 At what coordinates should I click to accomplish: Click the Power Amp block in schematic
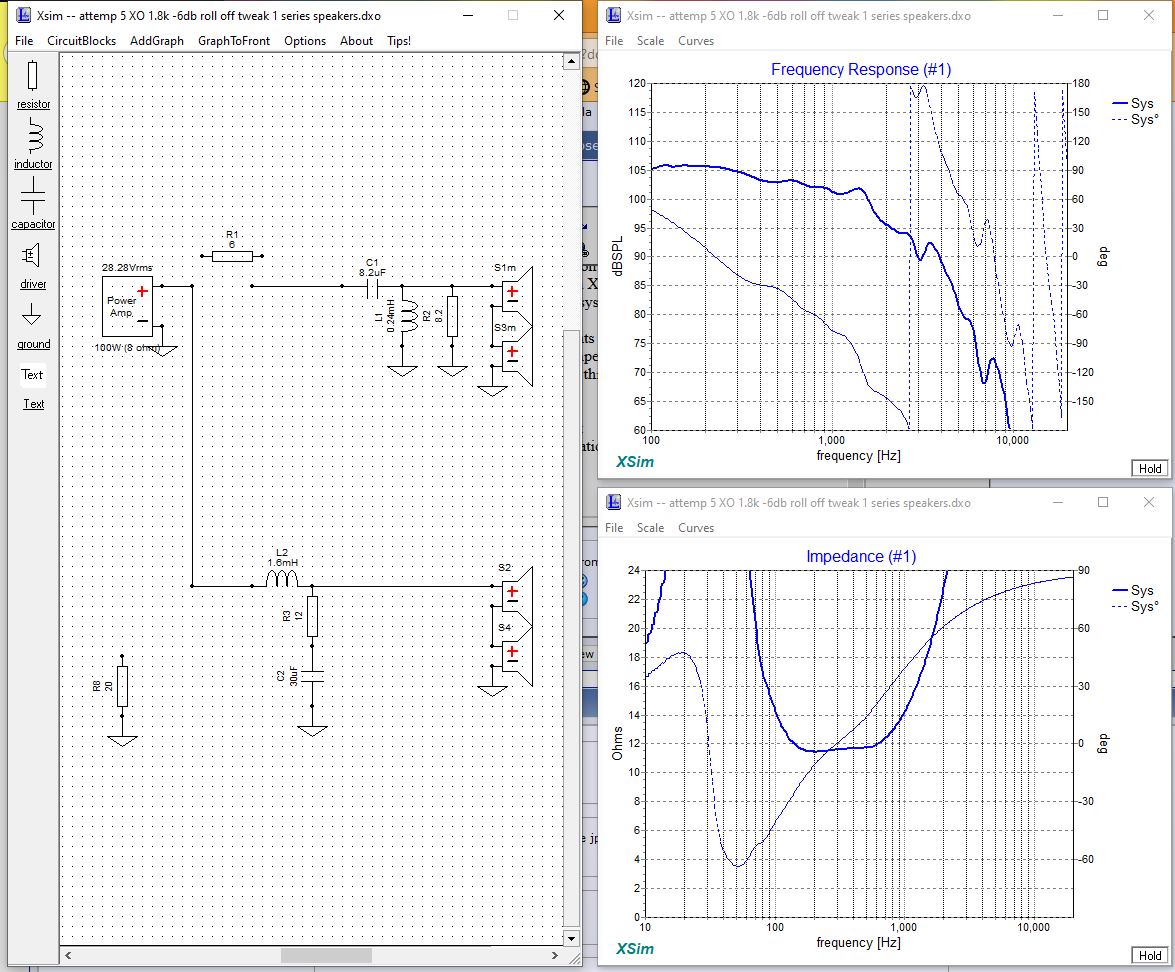pyautogui.click(x=127, y=307)
